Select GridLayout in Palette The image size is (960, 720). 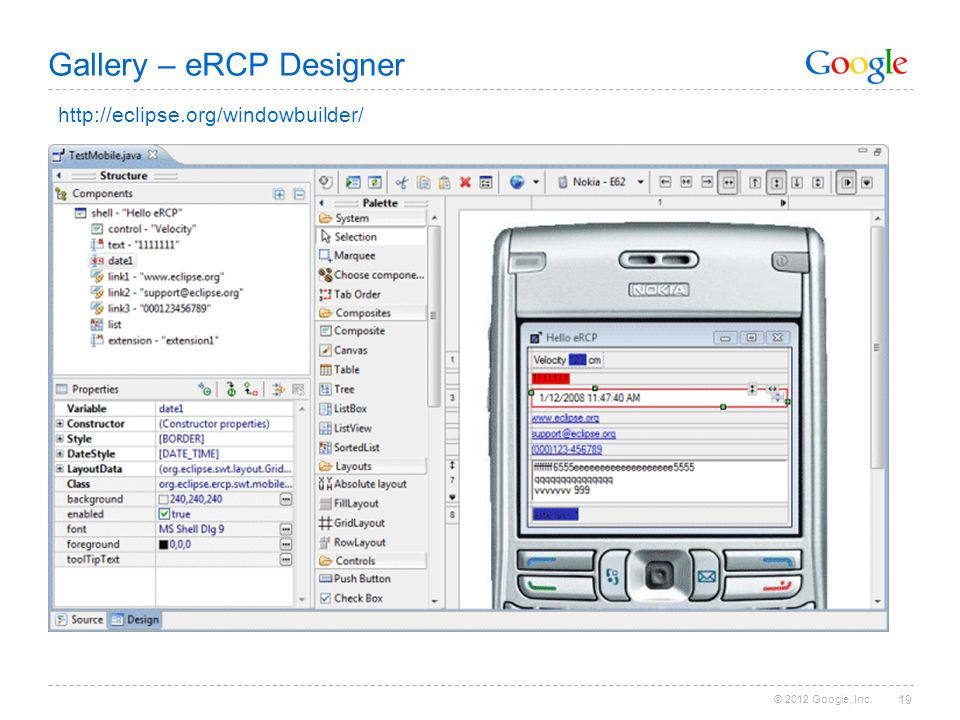pos(352,523)
